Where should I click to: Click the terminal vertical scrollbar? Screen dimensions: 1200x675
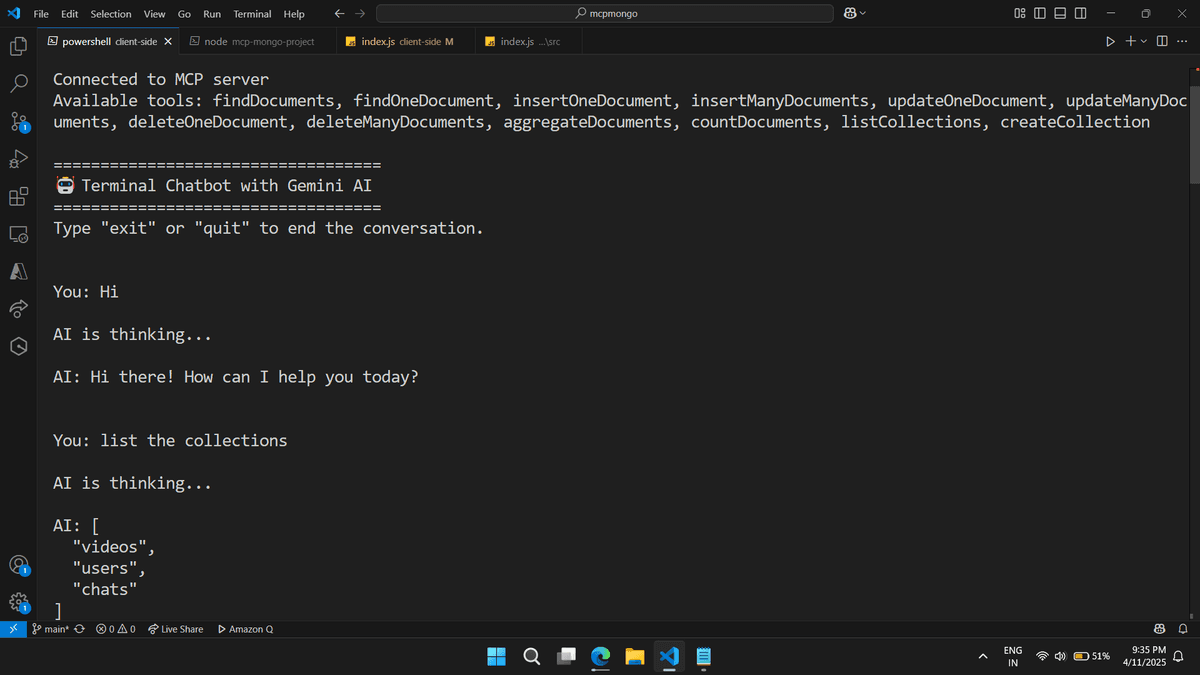[1194, 135]
